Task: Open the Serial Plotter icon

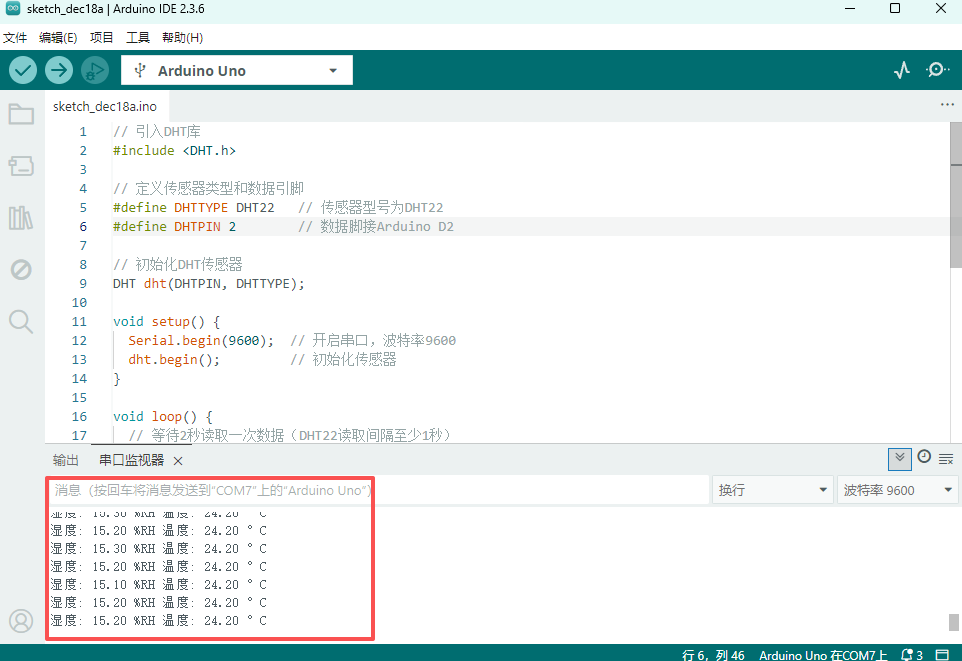Action: click(902, 70)
